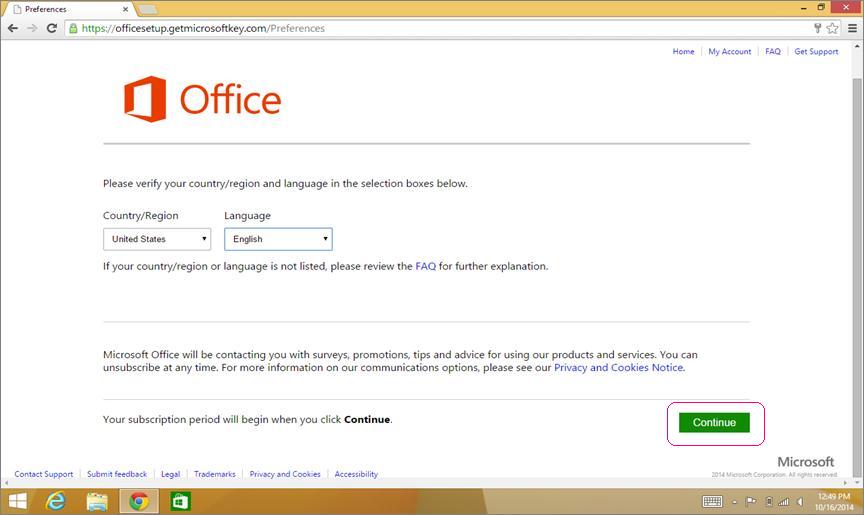This screenshot has height=515, width=864.
Task: Click the green padlock security icon
Action: [73, 28]
